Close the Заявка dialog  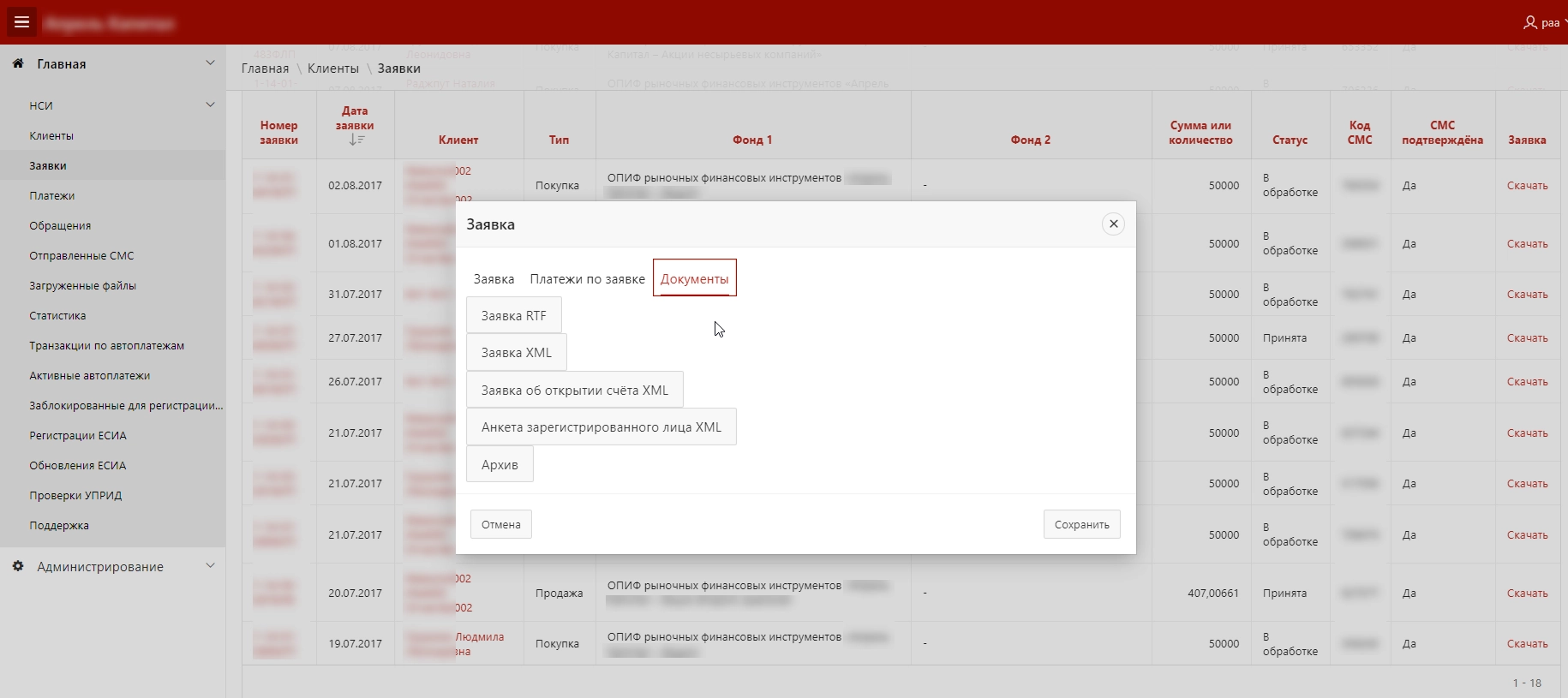point(1113,224)
